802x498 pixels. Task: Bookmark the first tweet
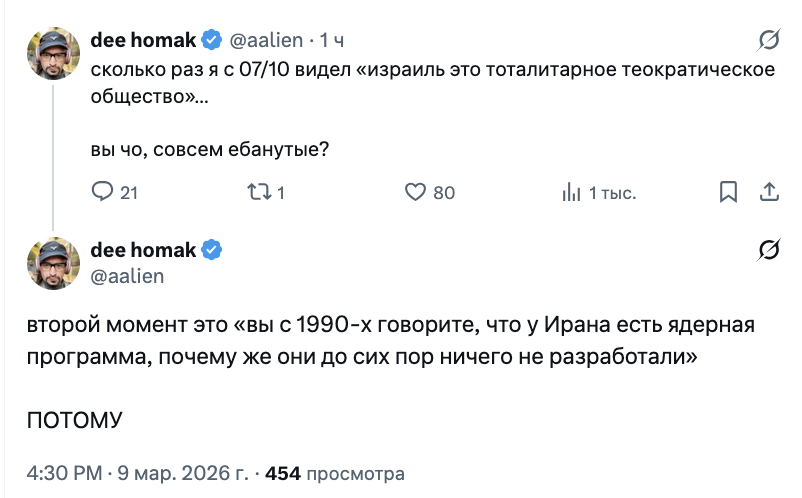pos(729,192)
